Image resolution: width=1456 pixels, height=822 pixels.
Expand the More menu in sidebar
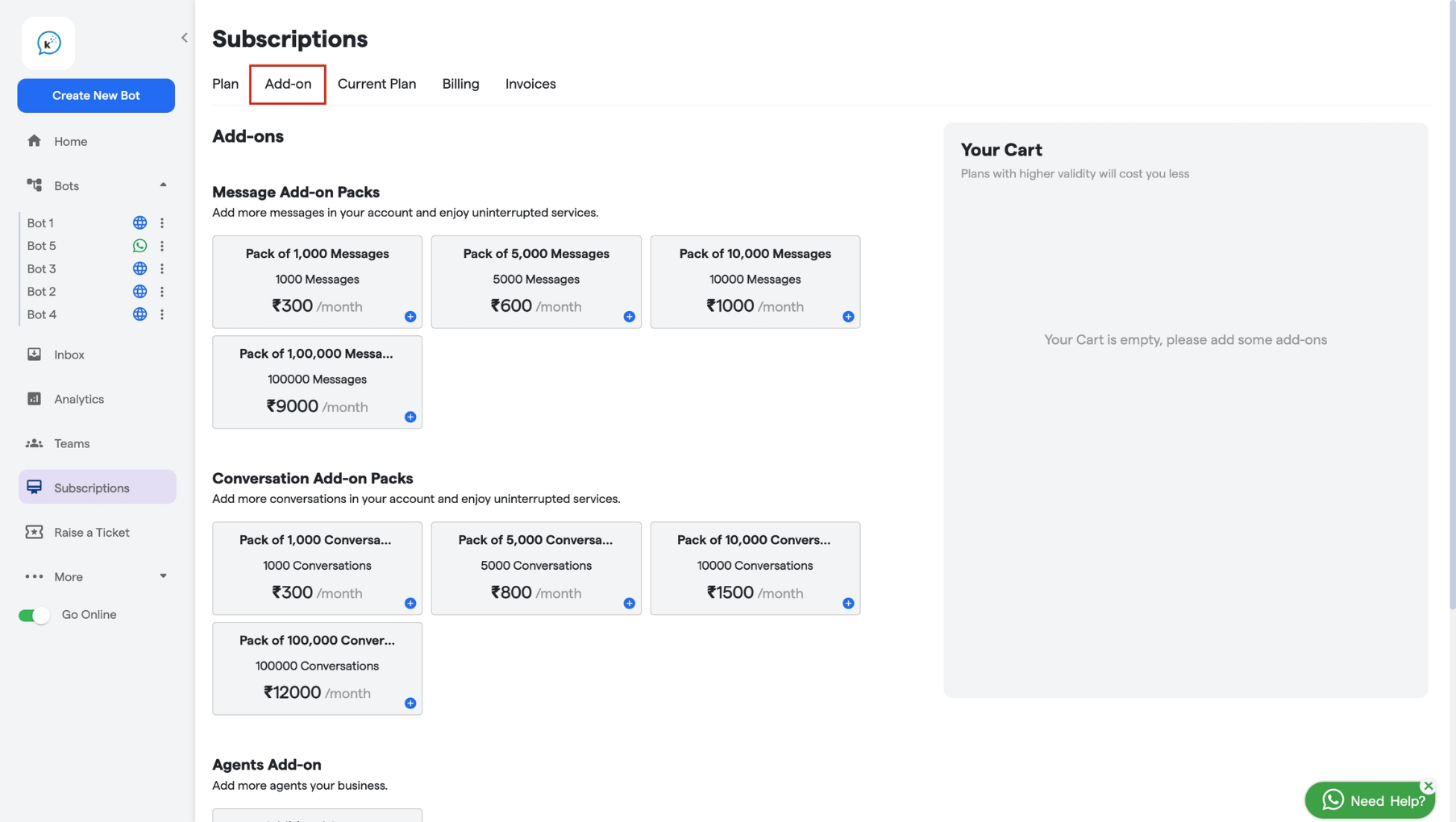pos(163,576)
